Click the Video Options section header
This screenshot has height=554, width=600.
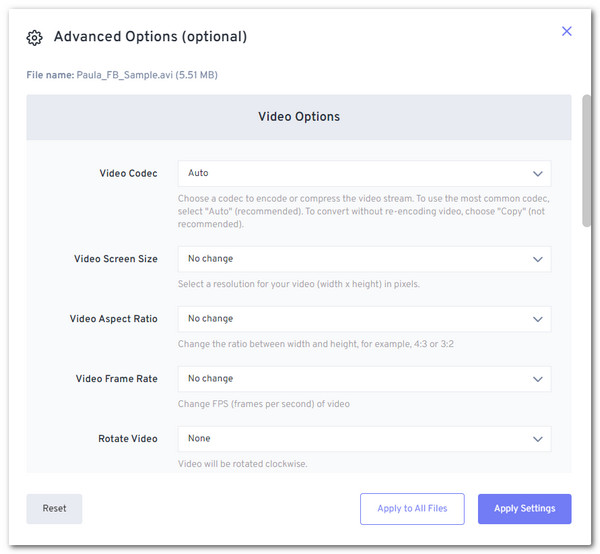click(x=299, y=117)
